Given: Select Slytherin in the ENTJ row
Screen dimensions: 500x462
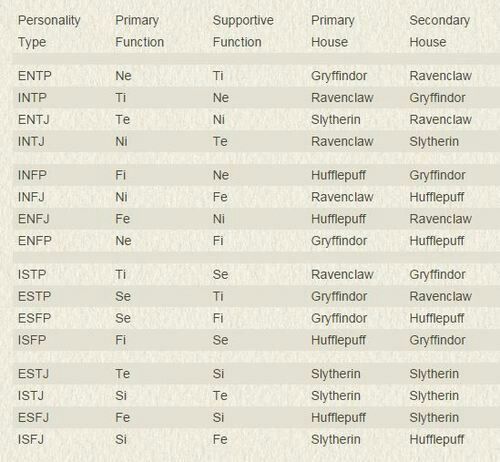Looking at the screenshot, I should [x=336, y=120].
